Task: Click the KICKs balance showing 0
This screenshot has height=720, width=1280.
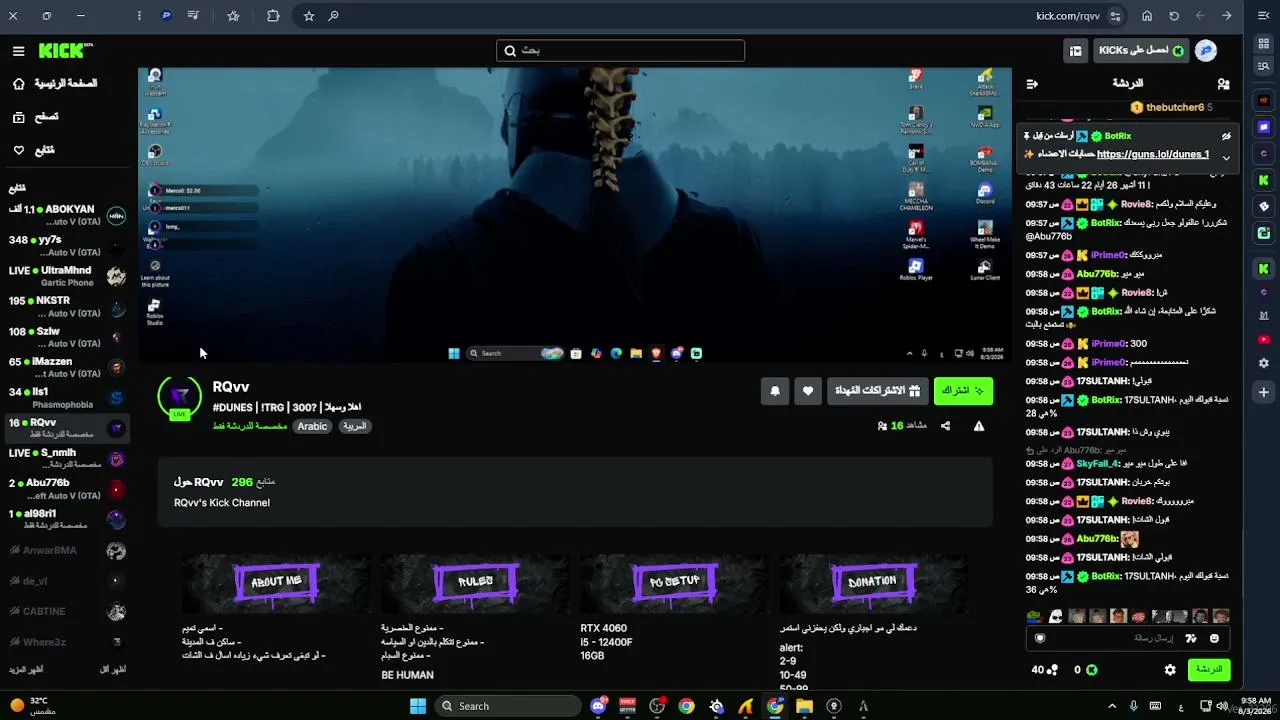Action: (1084, 670)
